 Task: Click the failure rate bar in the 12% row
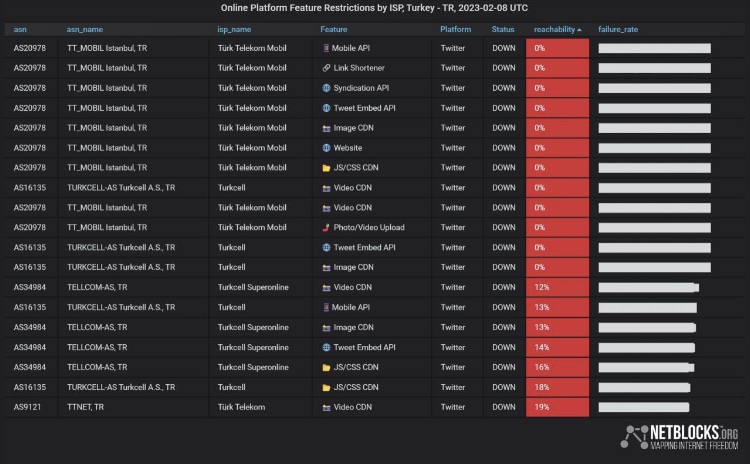click(648, 287)
